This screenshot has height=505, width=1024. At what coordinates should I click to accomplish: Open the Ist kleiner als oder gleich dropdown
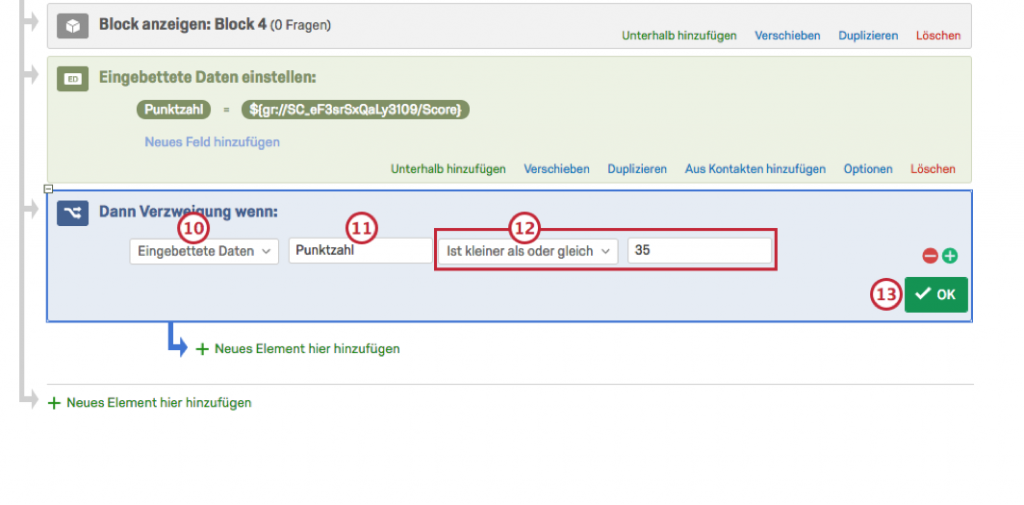(x=528, y=251)
